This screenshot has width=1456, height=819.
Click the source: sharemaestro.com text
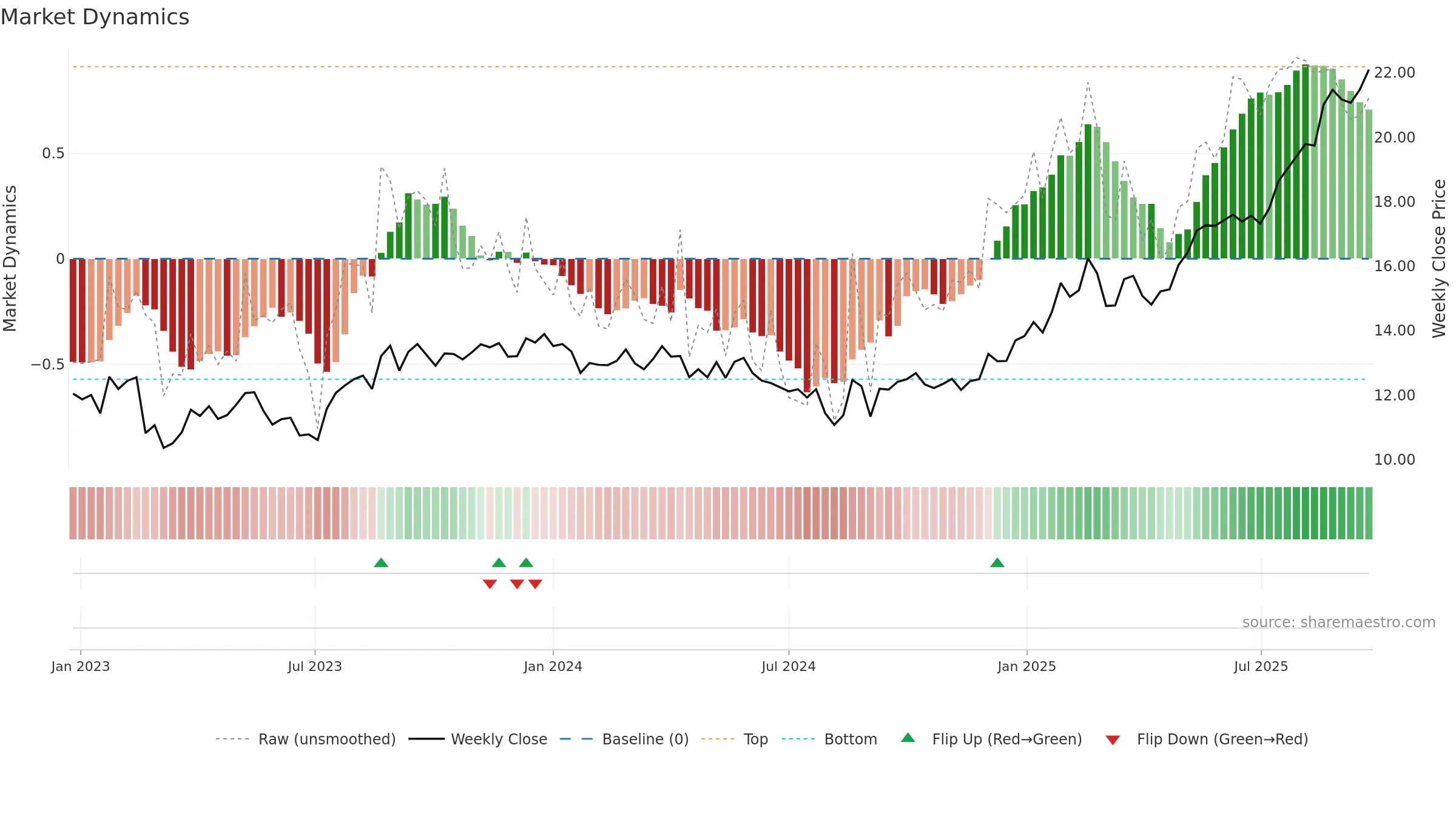(x=1338, y=622)
